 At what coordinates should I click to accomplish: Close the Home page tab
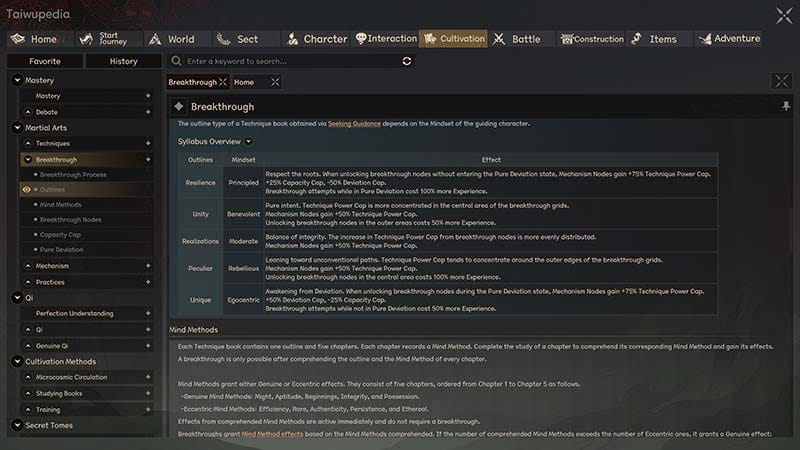(x=275, y=82)
